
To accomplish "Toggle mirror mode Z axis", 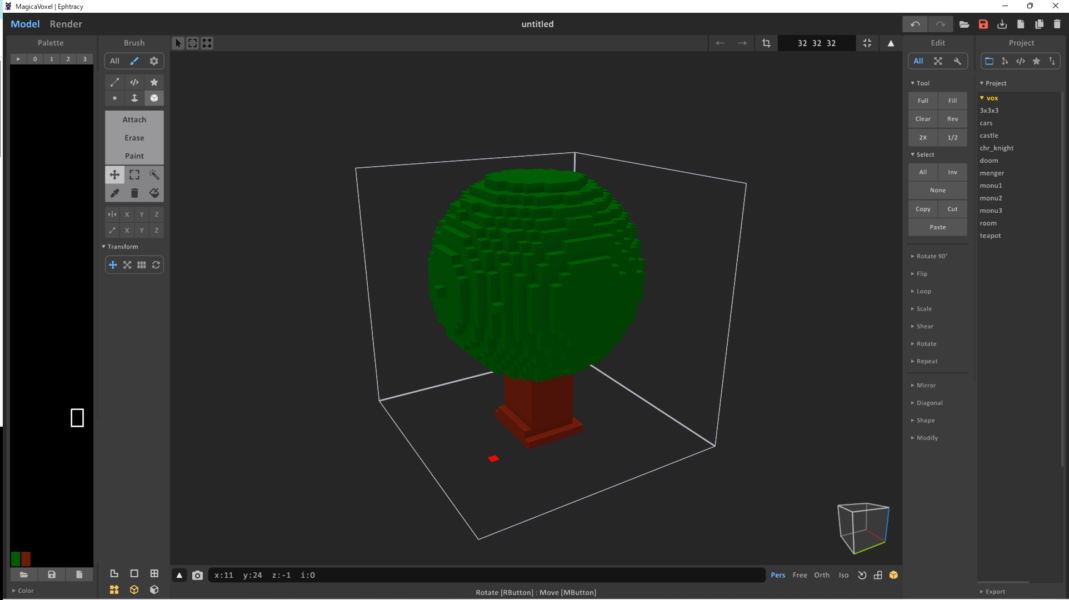I will tap(157, 214).
